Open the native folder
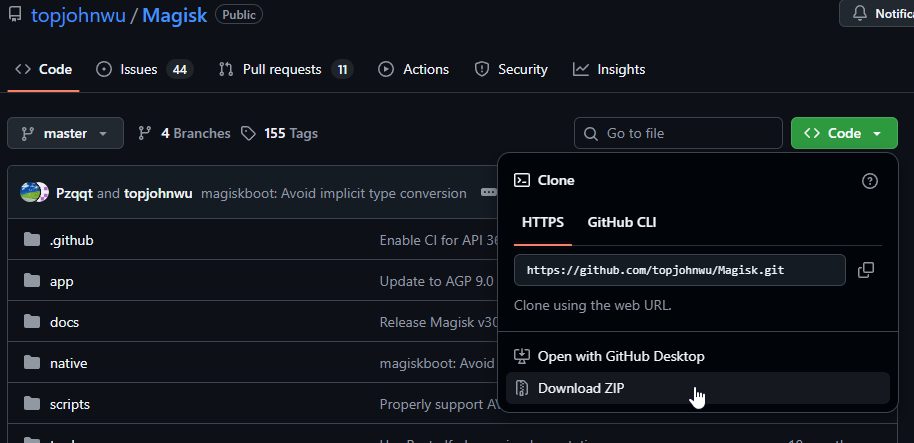This screenshot has height=443, width=914. (x=69, y=363)
